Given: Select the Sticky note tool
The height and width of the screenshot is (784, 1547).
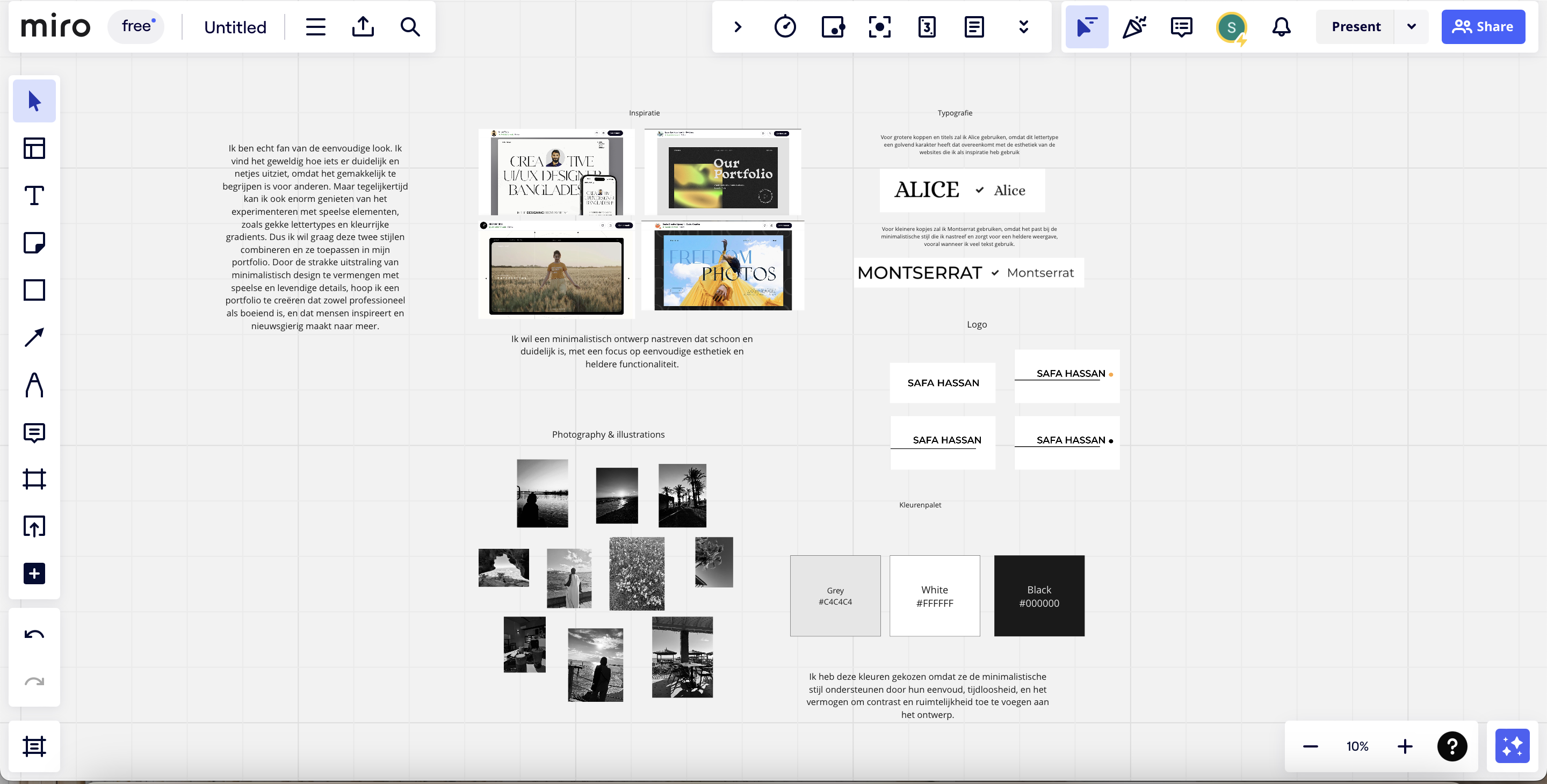Looking at the screenshot, I should pyautogui.click(x=34, y=243).
